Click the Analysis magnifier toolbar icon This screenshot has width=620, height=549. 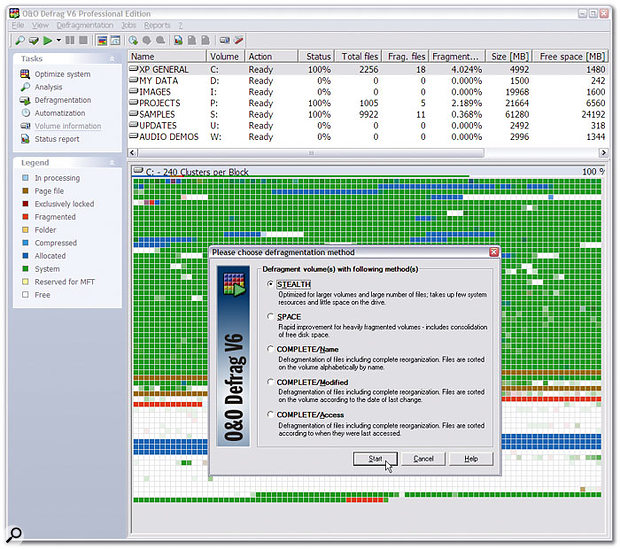point(19,40)
